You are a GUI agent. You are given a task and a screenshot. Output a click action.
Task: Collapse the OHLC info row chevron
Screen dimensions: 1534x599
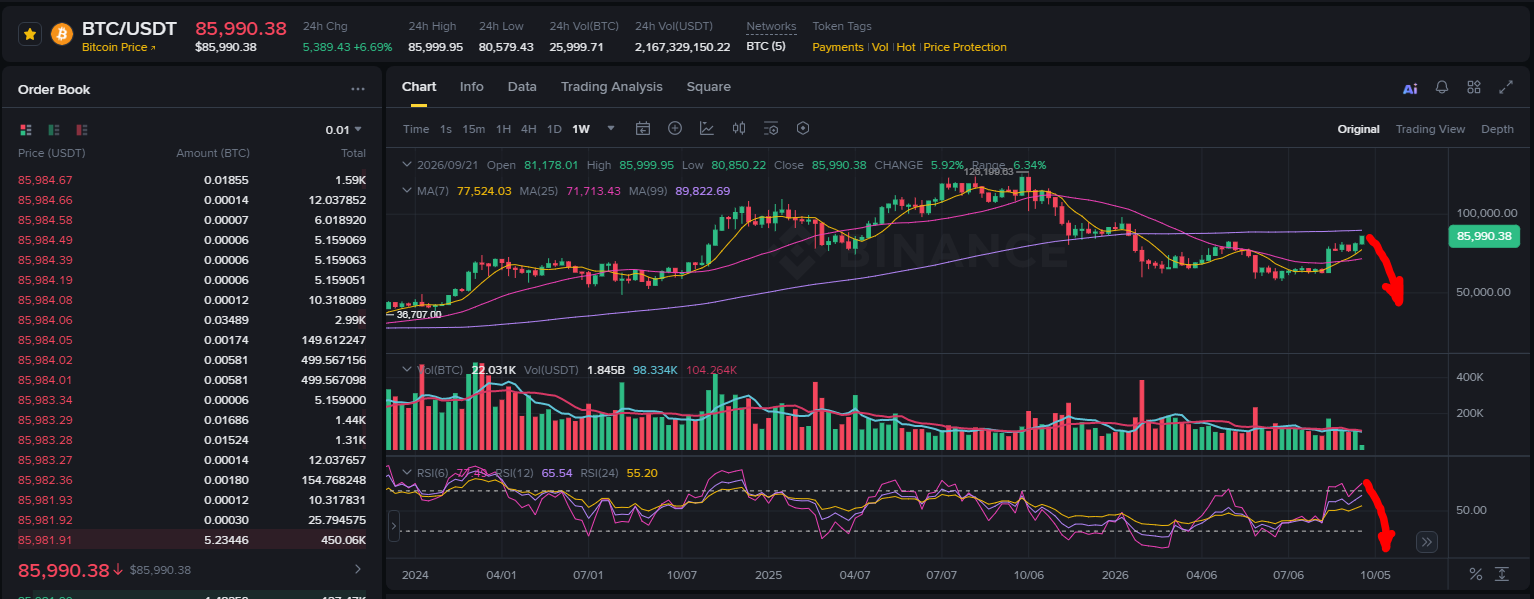click(407, 165)
